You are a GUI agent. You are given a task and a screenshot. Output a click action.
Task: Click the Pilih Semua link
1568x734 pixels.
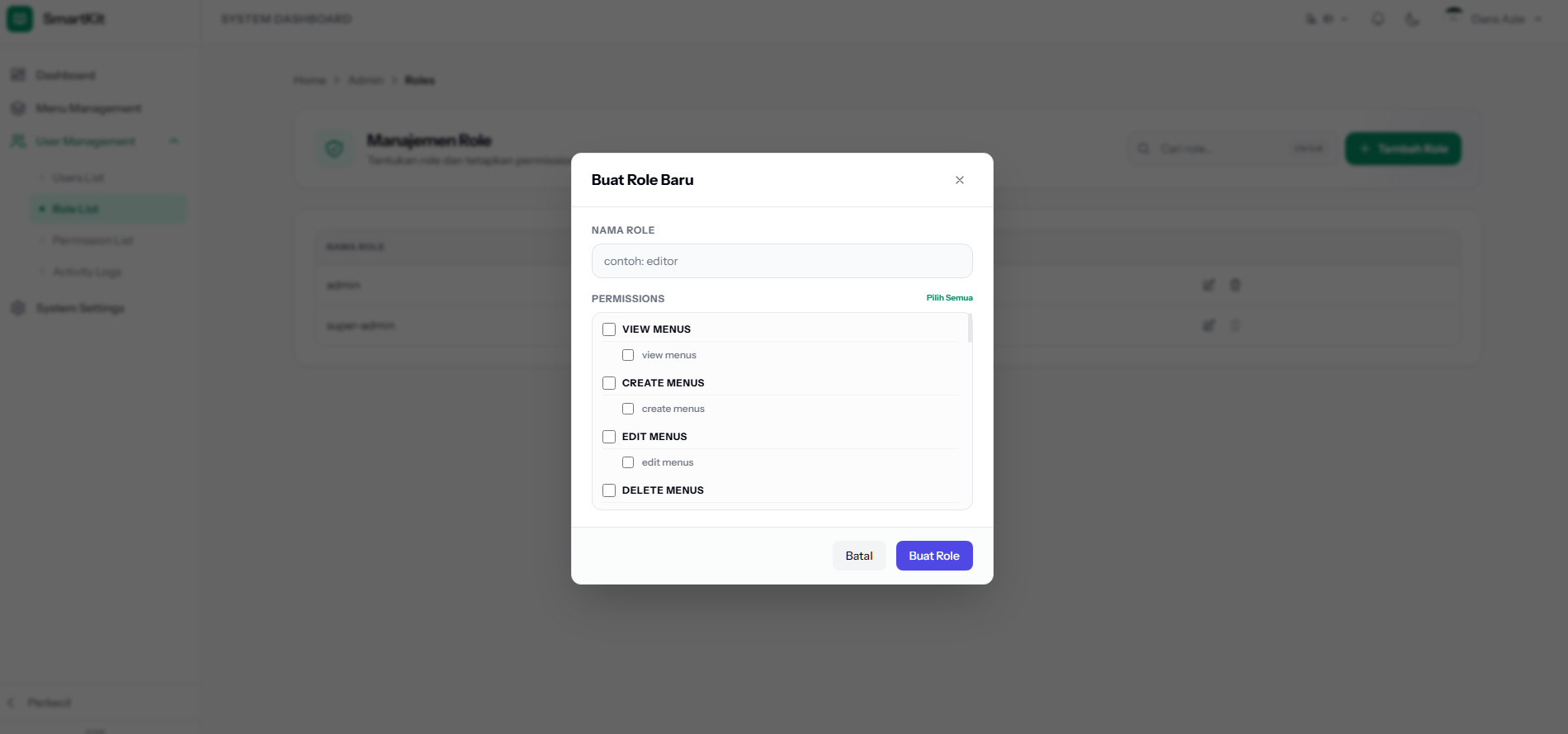coord(949,298)
